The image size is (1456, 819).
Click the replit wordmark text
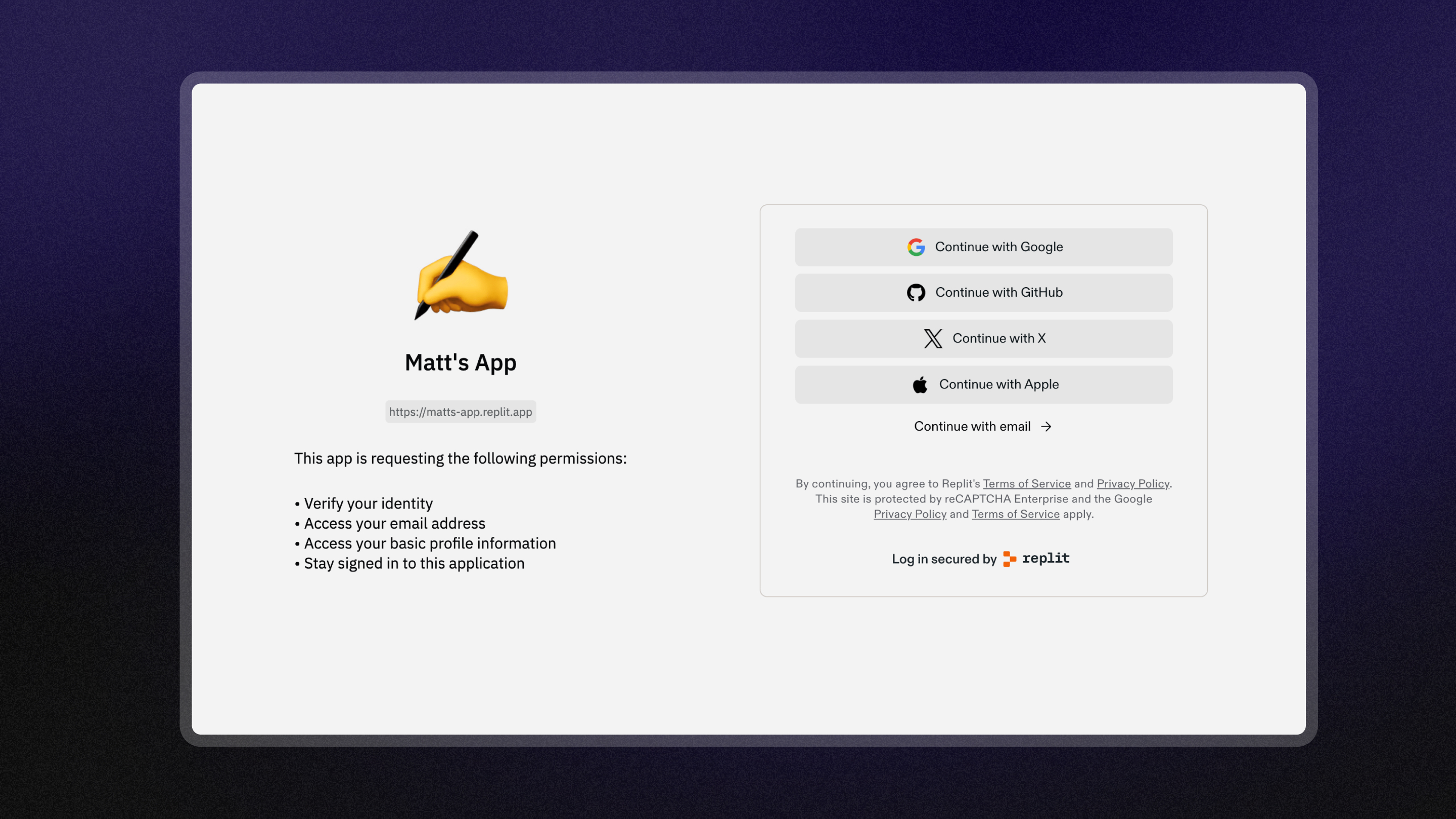(1045, 559)
